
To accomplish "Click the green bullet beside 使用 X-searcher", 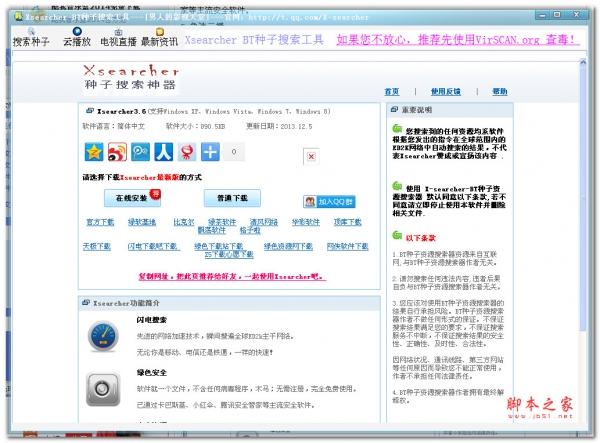I will (x=397, y=186).
